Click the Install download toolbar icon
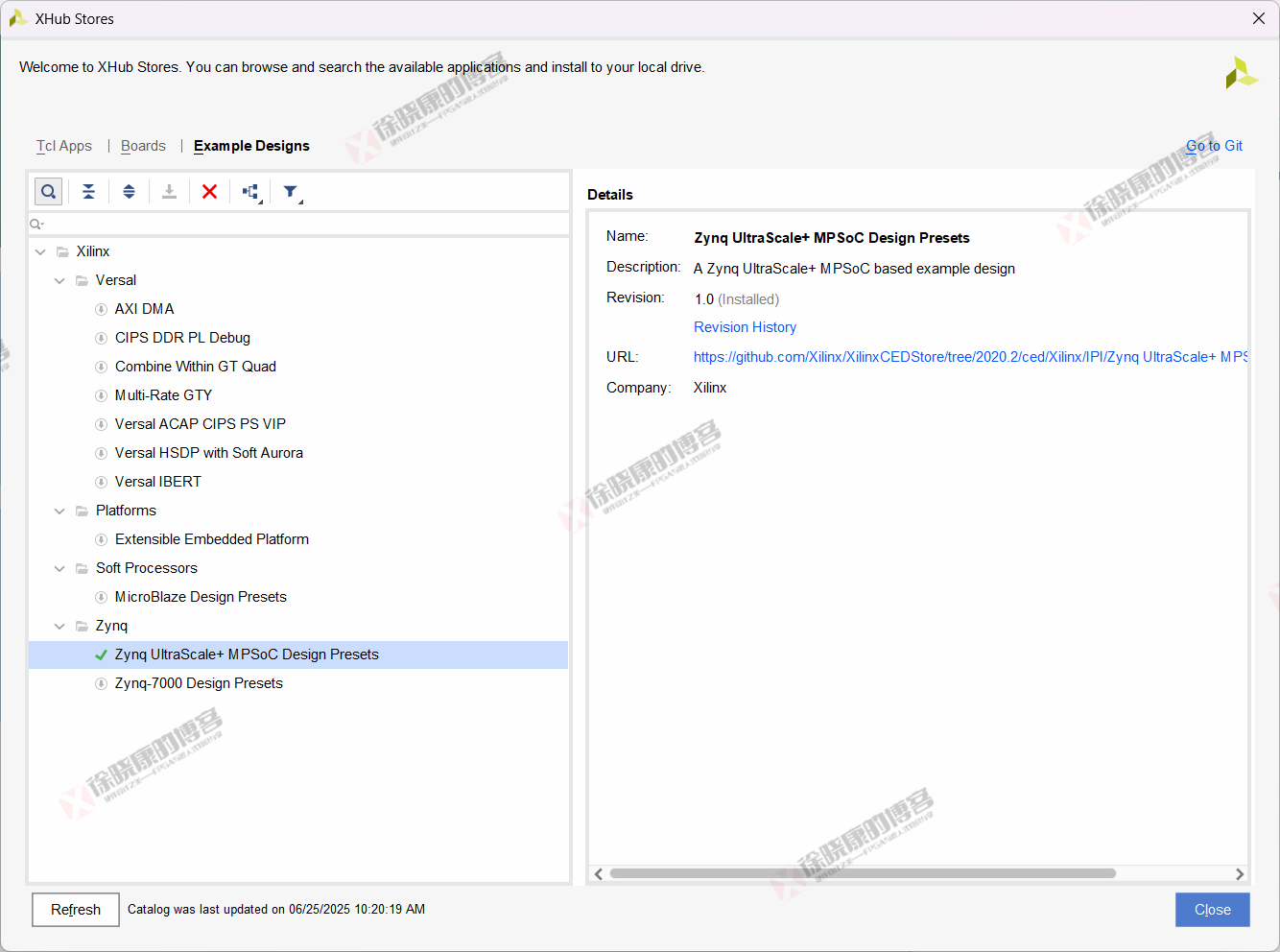1280x952 pixels. click(169, 192)
